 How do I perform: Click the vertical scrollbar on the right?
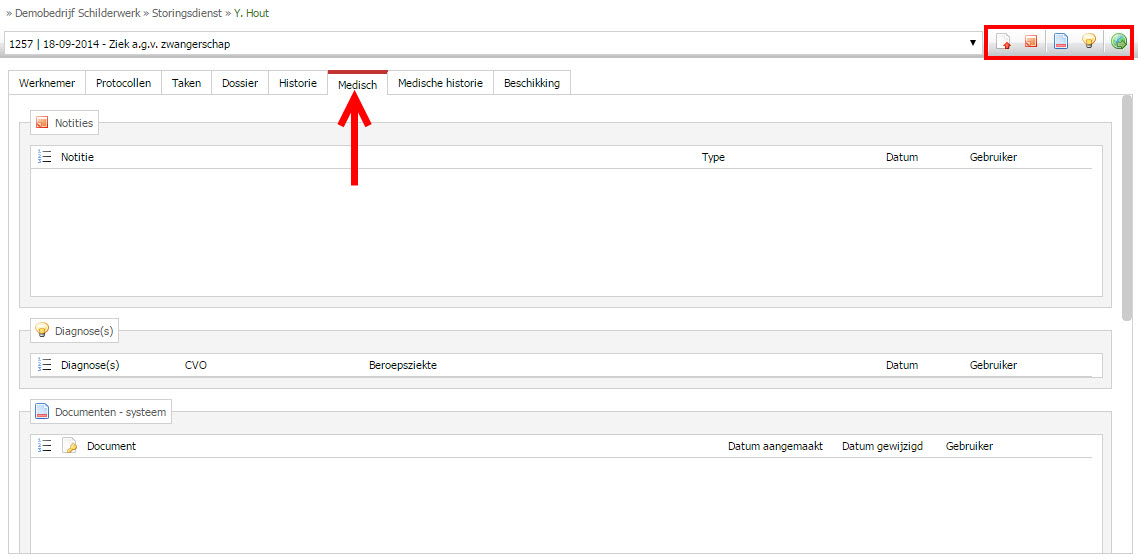point(1127,210)
